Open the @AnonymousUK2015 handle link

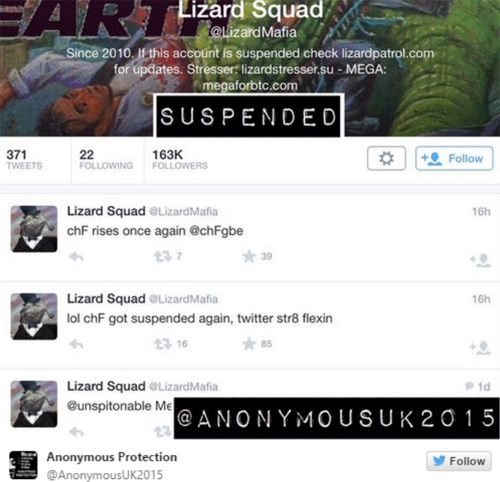(105, 475)
